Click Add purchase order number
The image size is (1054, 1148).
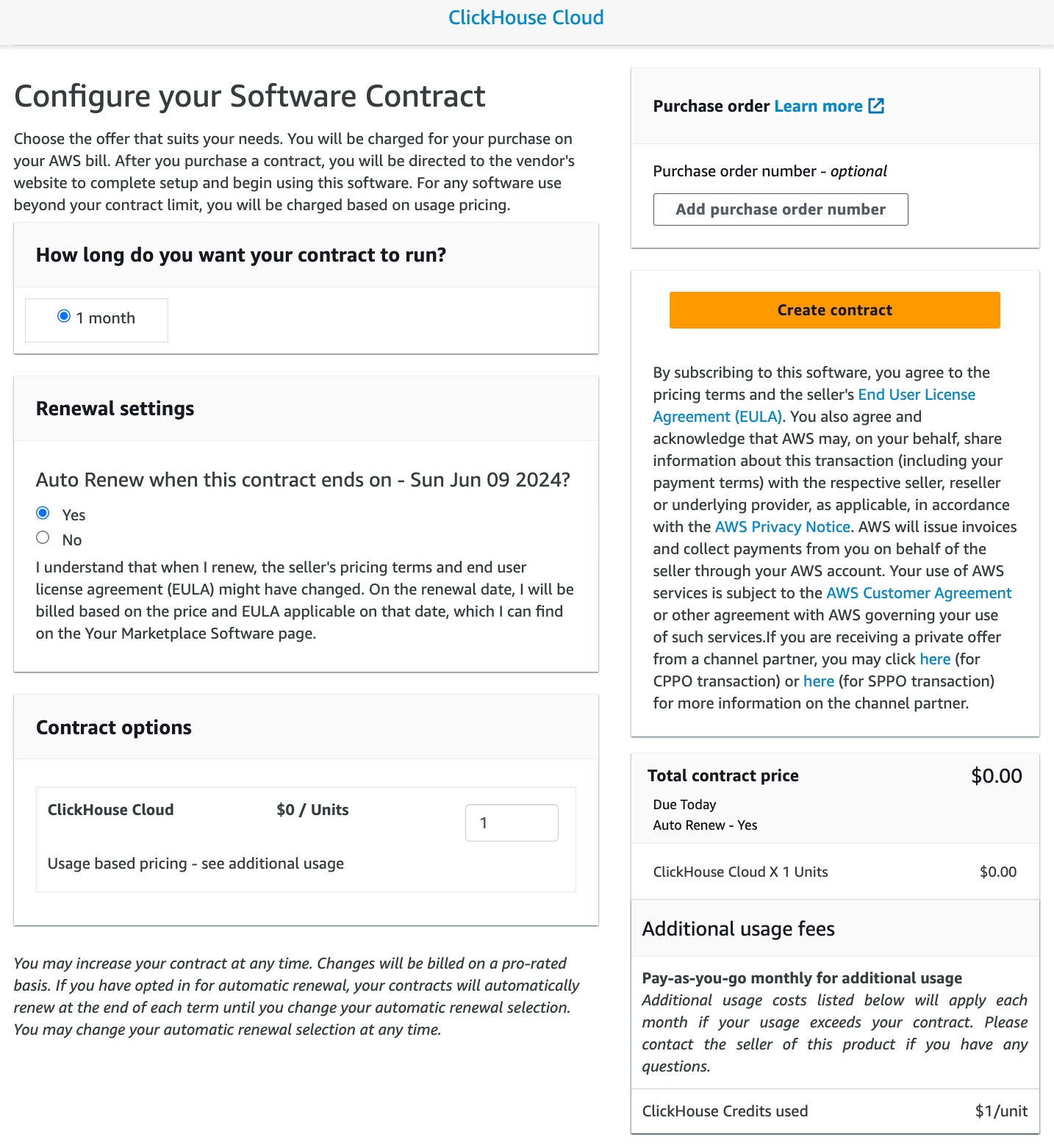tap(780, 209)
